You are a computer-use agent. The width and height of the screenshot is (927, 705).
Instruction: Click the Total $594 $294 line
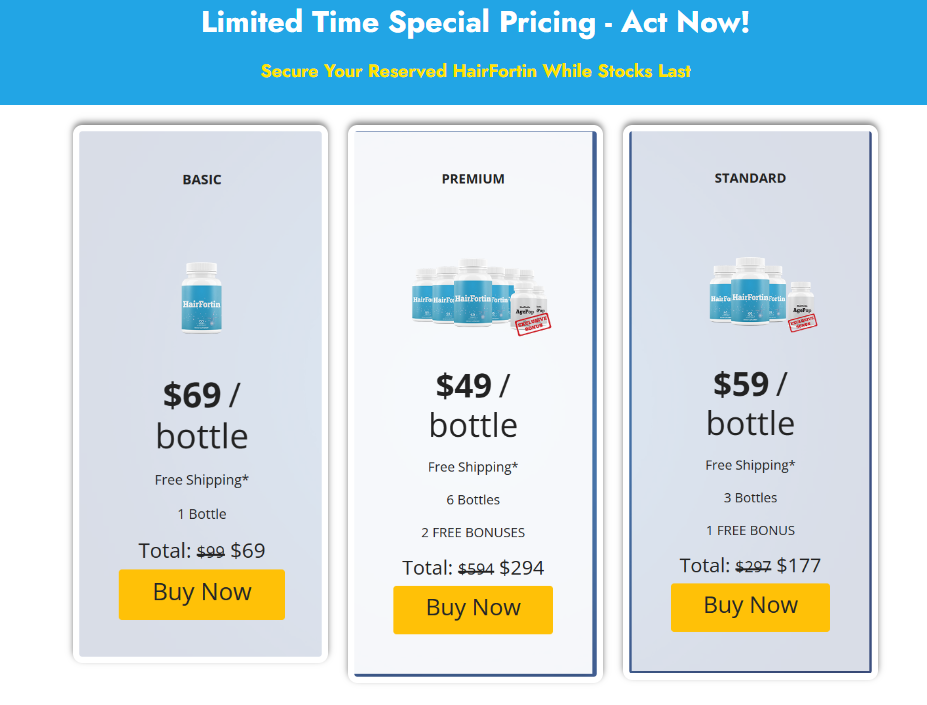point(473,568)
